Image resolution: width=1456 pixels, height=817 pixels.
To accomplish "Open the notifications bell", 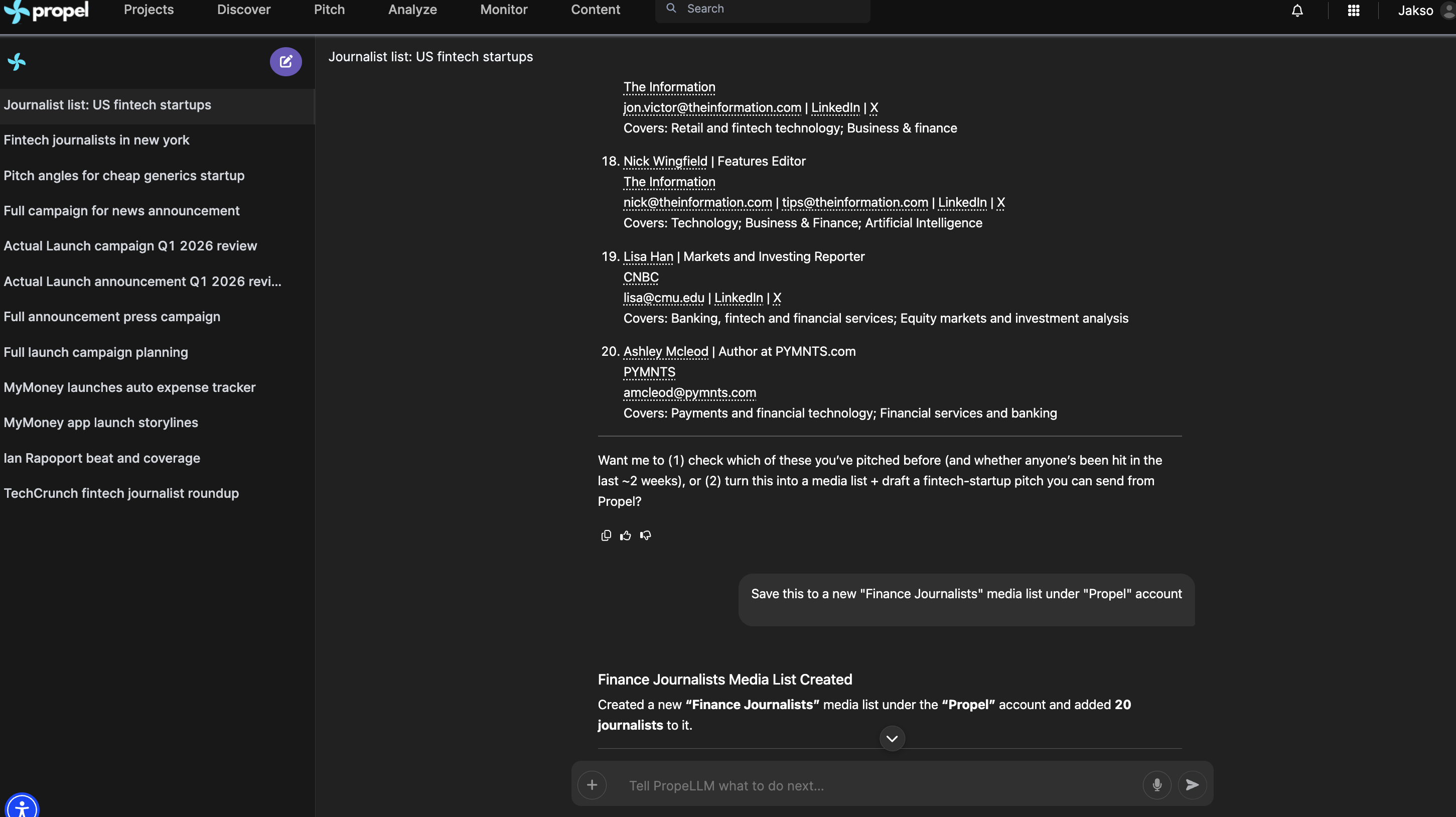I will click(1297, 11).
